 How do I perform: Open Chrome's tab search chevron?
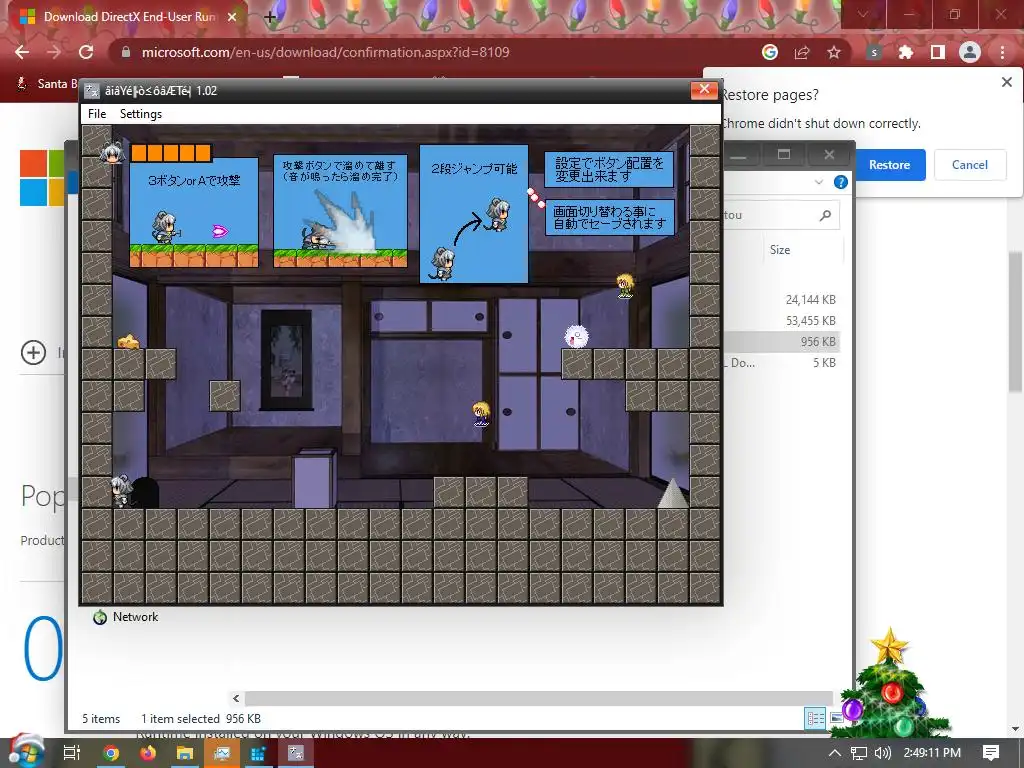(863, 14)
